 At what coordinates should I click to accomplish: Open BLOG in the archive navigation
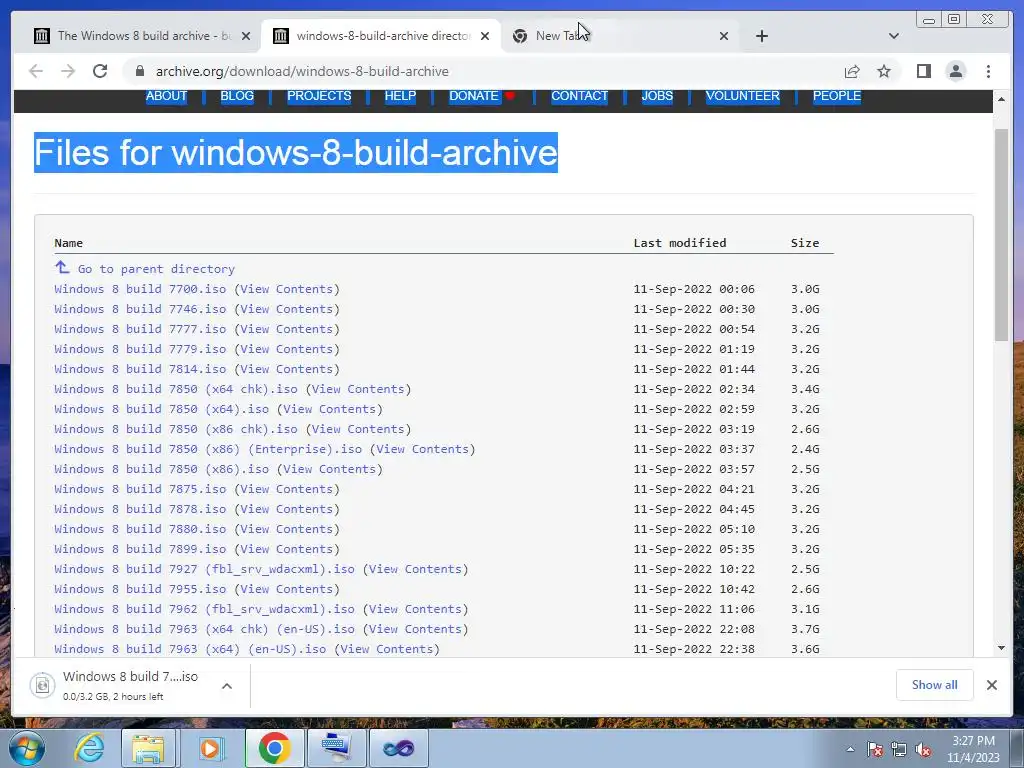click(x=236, y=96)
